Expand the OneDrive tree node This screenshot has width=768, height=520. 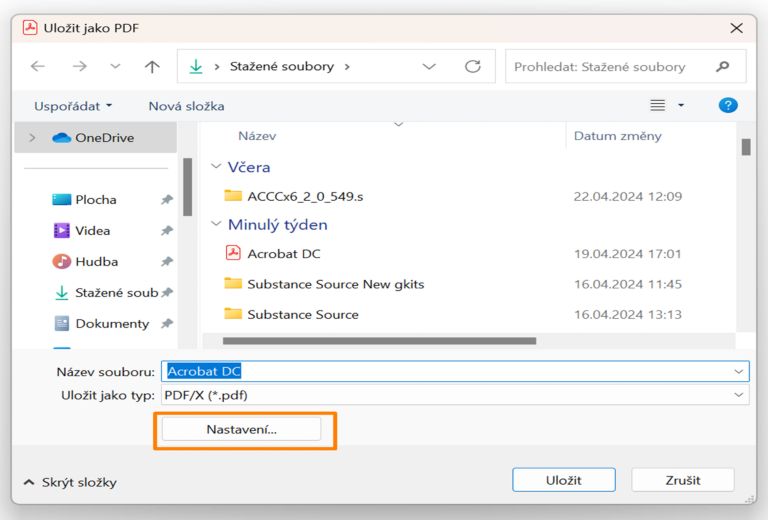click(33, 138)
